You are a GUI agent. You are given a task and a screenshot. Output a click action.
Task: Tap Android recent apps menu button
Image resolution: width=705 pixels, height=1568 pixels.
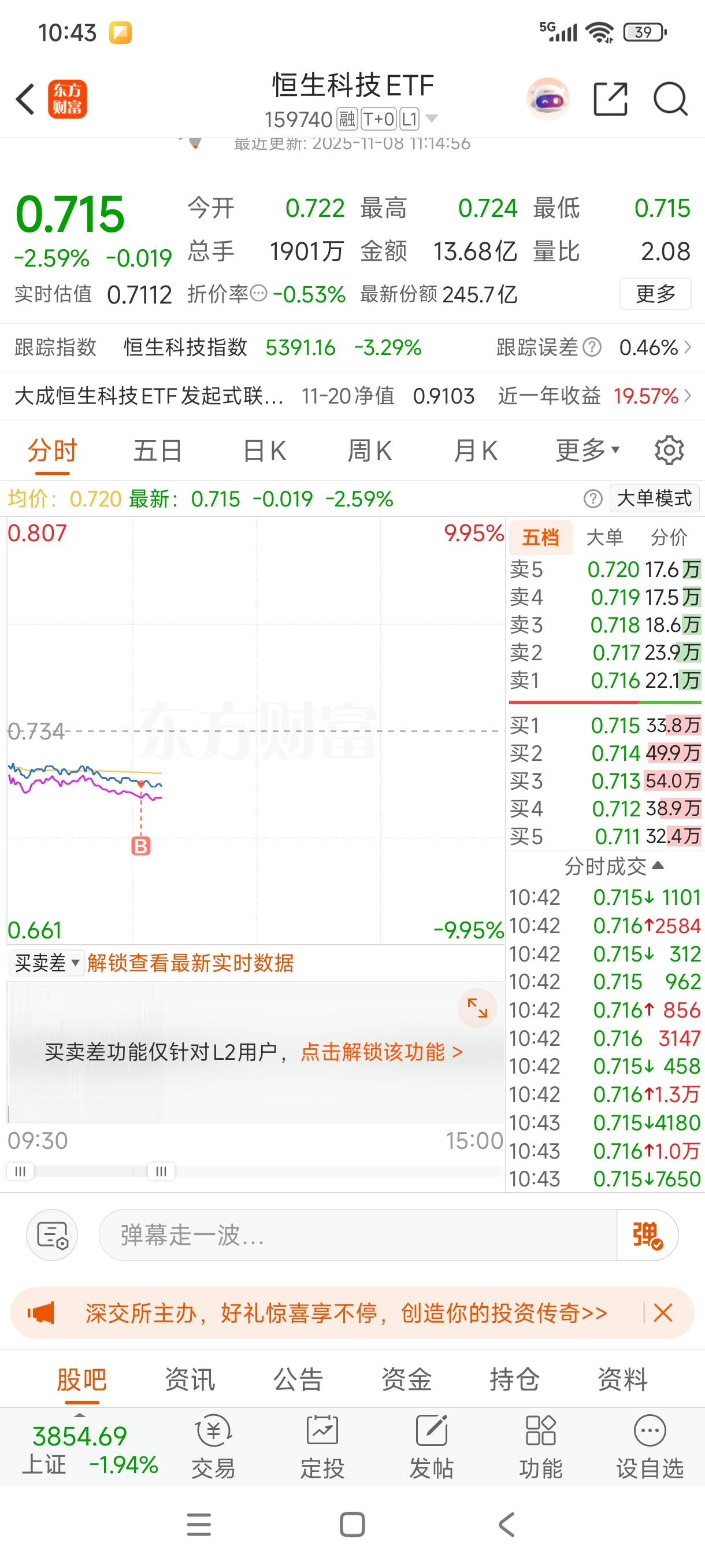coord(199,1524)
